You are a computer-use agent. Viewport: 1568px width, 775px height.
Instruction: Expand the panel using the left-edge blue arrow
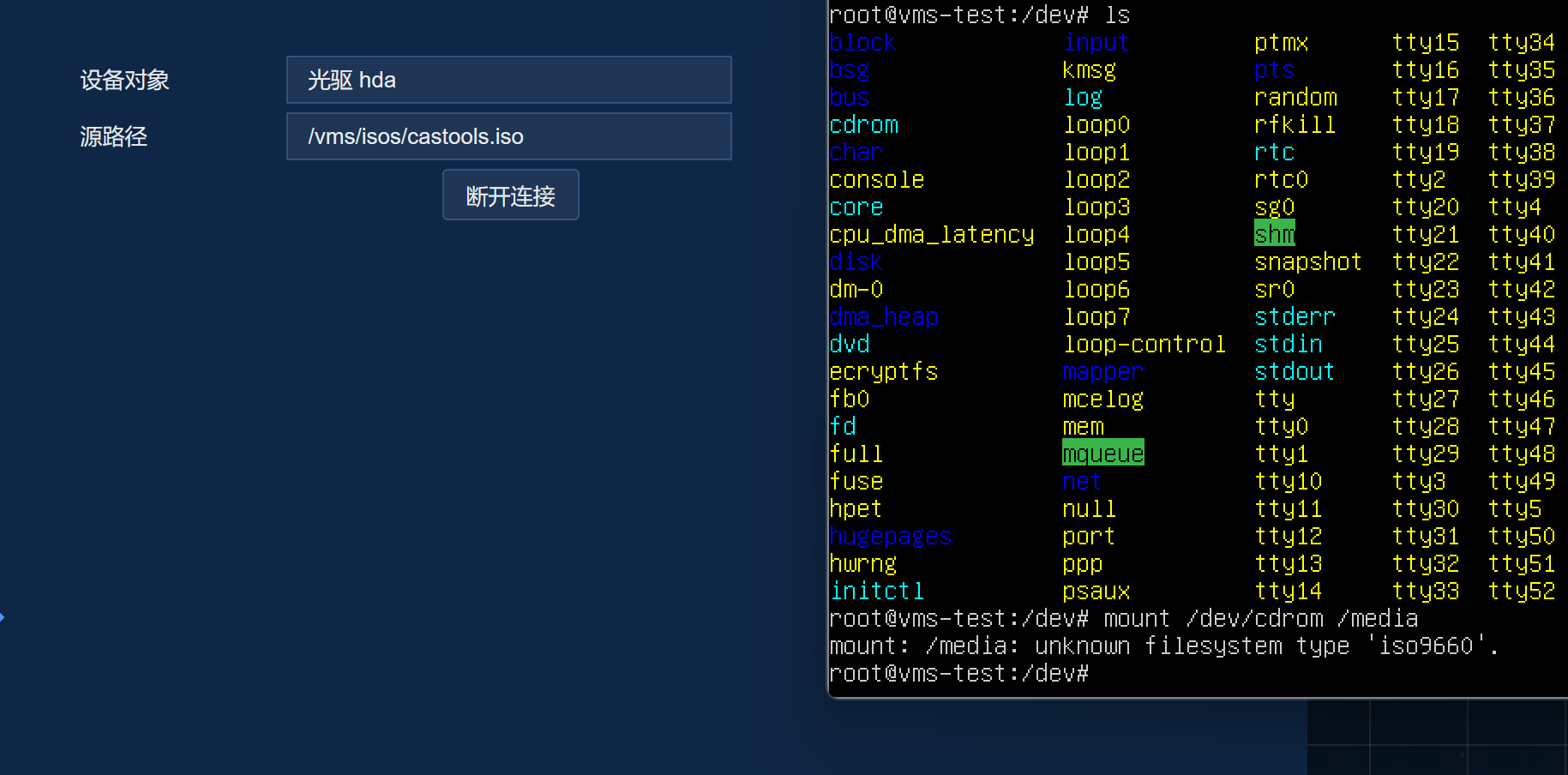pyautogui.click(x=3, y=617)
